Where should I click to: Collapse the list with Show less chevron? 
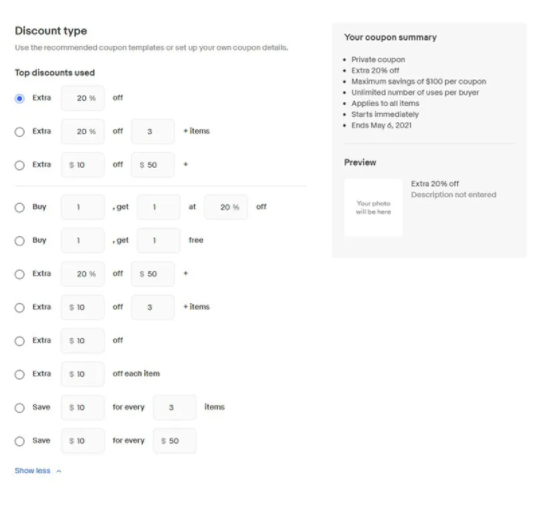click(x=59, y=471)
